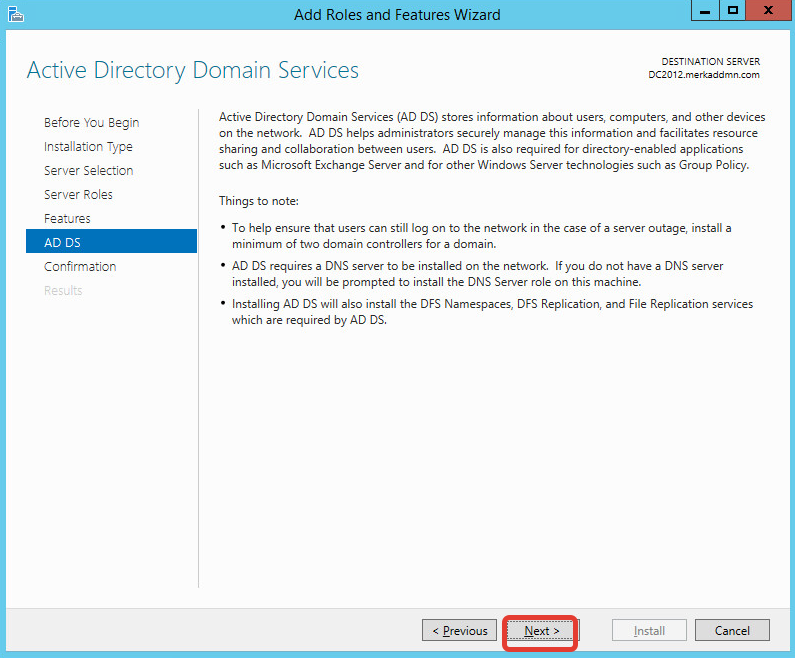Screen dimensions: 795x658
Task: Click the note about two domain controllers
Action: [x=481, y=236]
